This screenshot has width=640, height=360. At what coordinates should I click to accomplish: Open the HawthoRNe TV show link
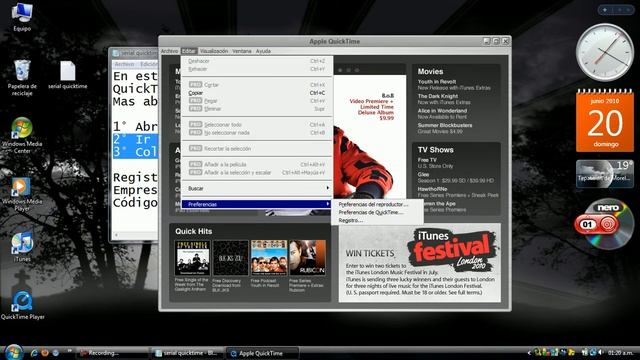[x=432, y=189]
